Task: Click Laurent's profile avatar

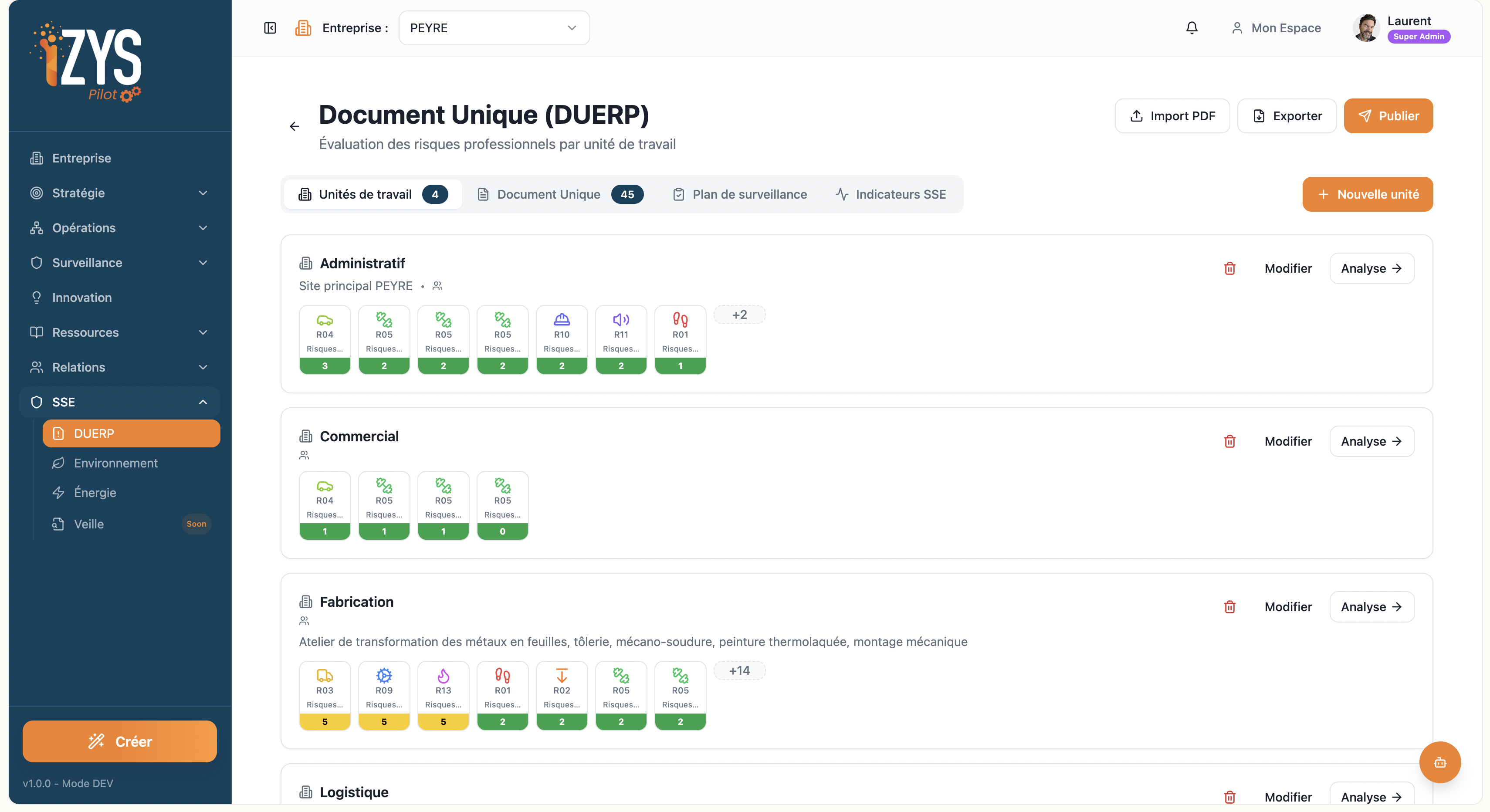Action: point(1366,28)
